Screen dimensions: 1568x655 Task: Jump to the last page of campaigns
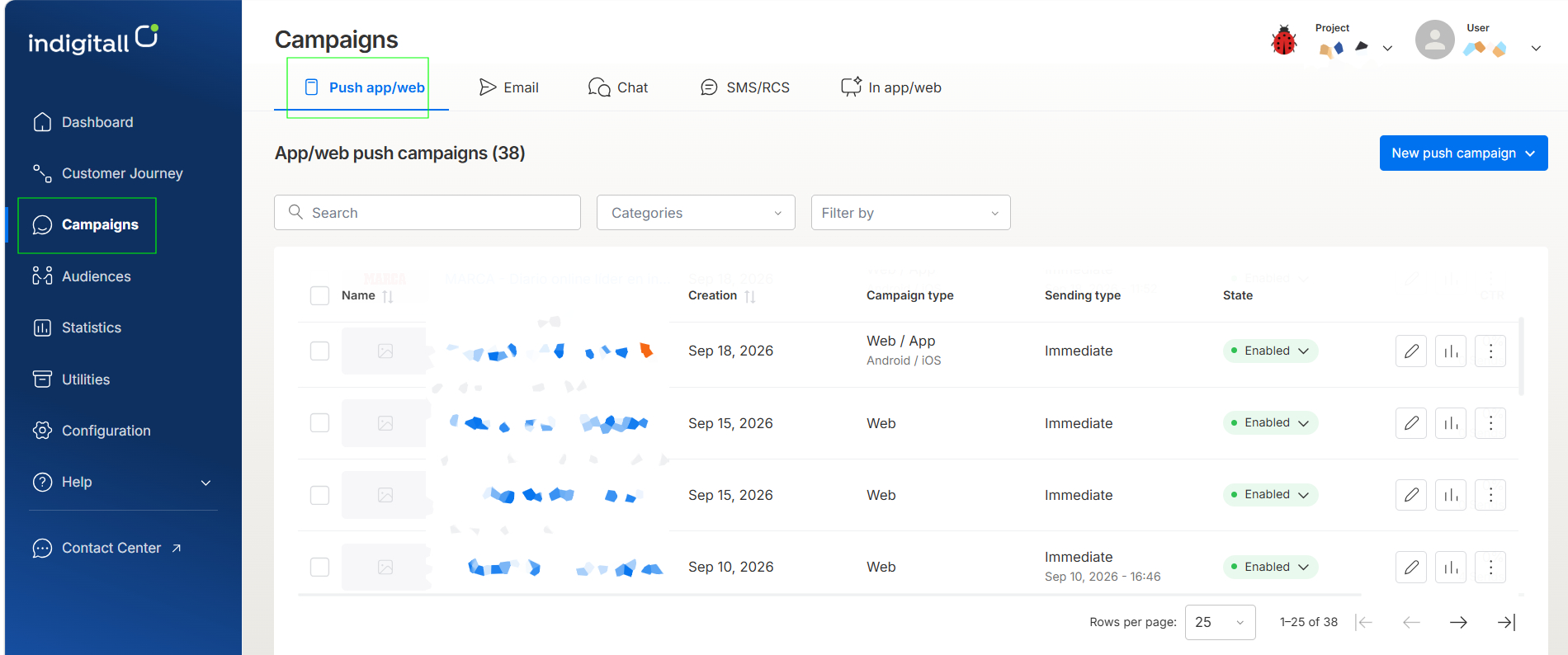coord(1506,622)
